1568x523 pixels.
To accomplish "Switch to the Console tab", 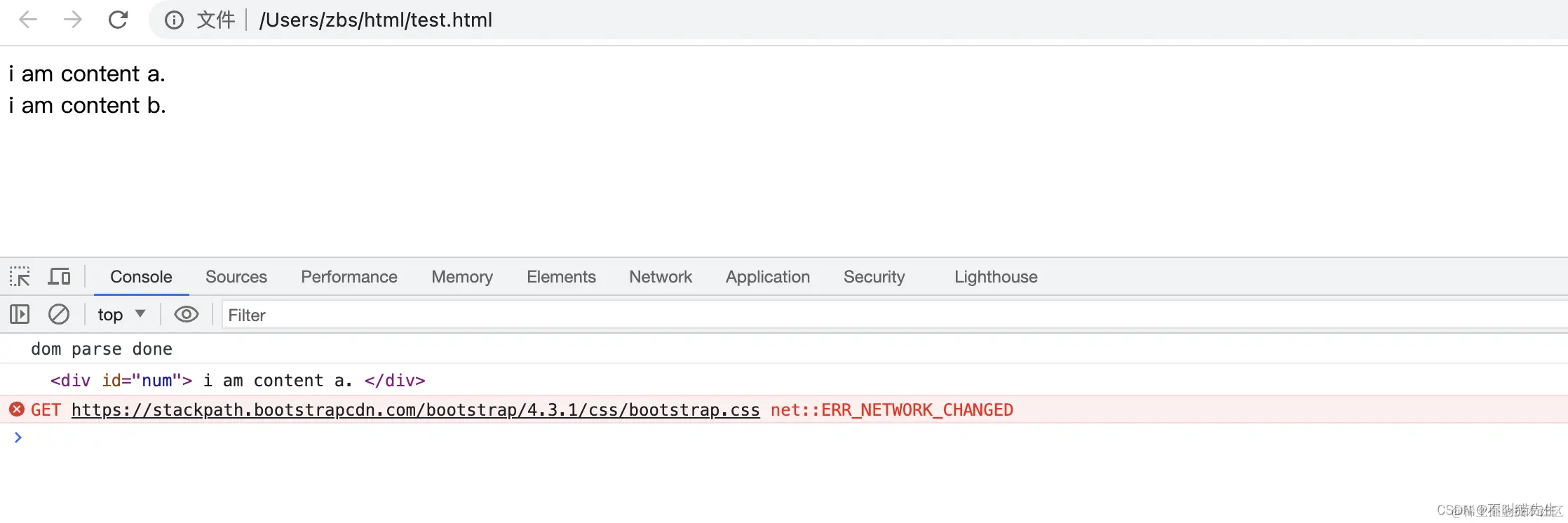I will point(141,277).
